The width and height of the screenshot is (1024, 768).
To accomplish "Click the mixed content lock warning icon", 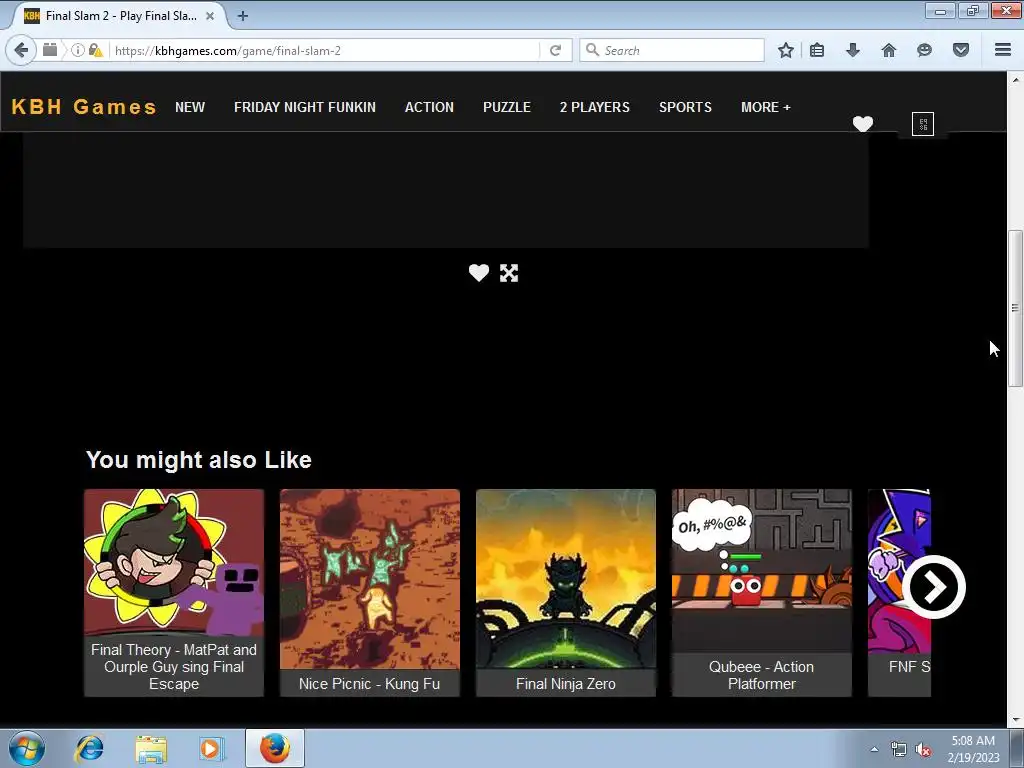I will (x=95, y=50).
